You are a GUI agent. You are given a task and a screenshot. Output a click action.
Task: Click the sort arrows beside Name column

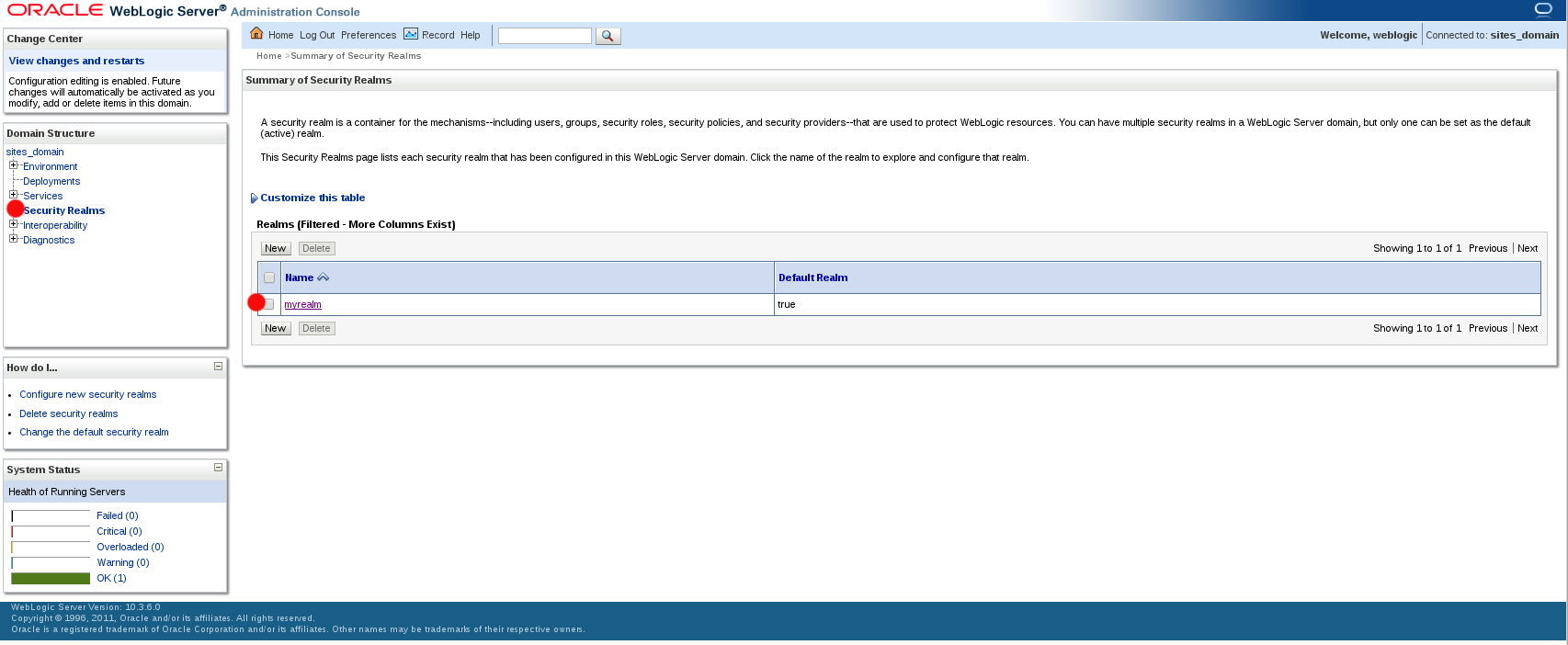pyautogui.click(x=323, y=277)
